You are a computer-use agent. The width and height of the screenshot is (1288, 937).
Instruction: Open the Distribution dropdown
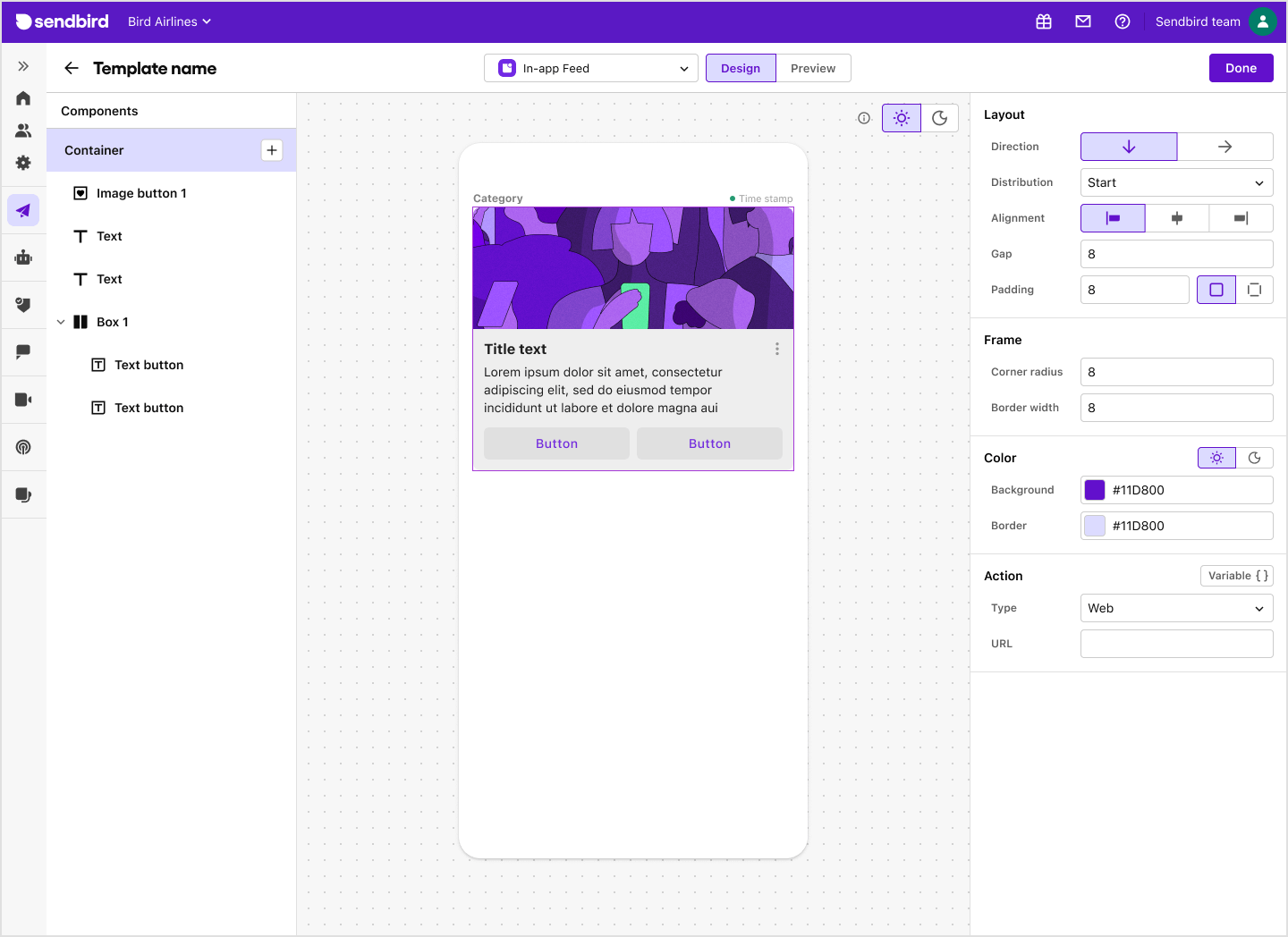[x=1176, y=182]
